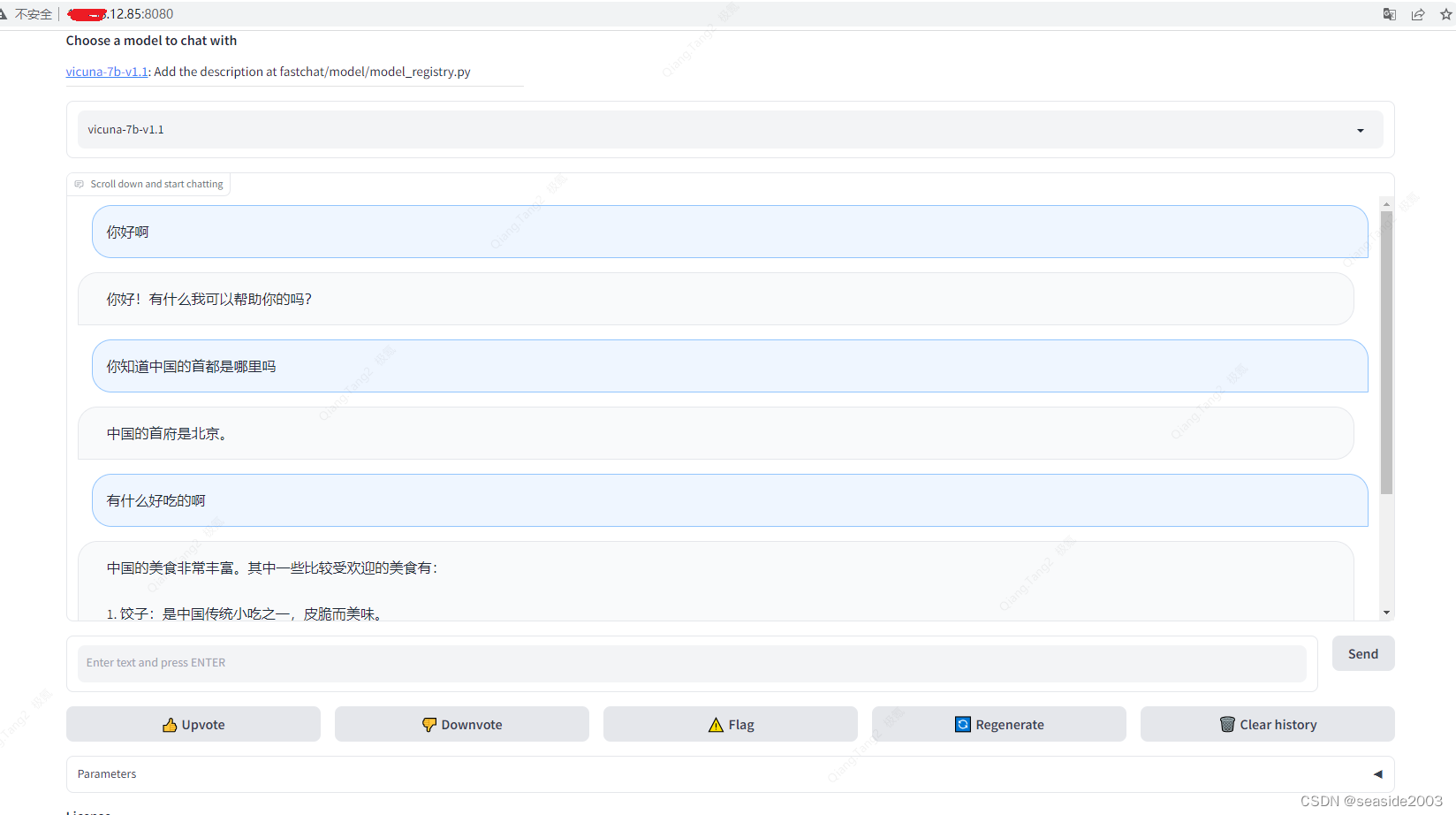Click the Parameters collapse triangle icon

(x=1377, y=774)
